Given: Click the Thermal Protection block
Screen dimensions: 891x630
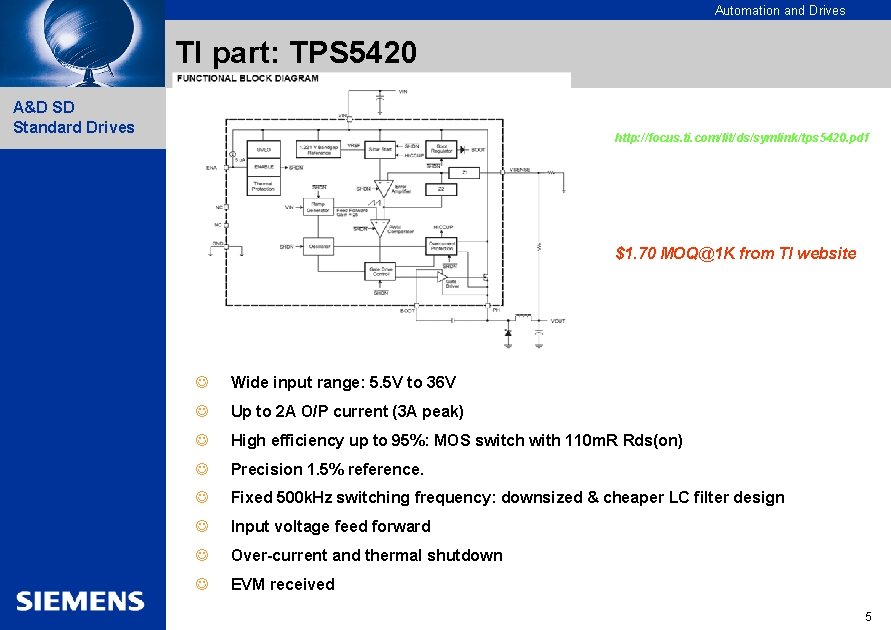Looking at the screenshot, I should [263, 186].
